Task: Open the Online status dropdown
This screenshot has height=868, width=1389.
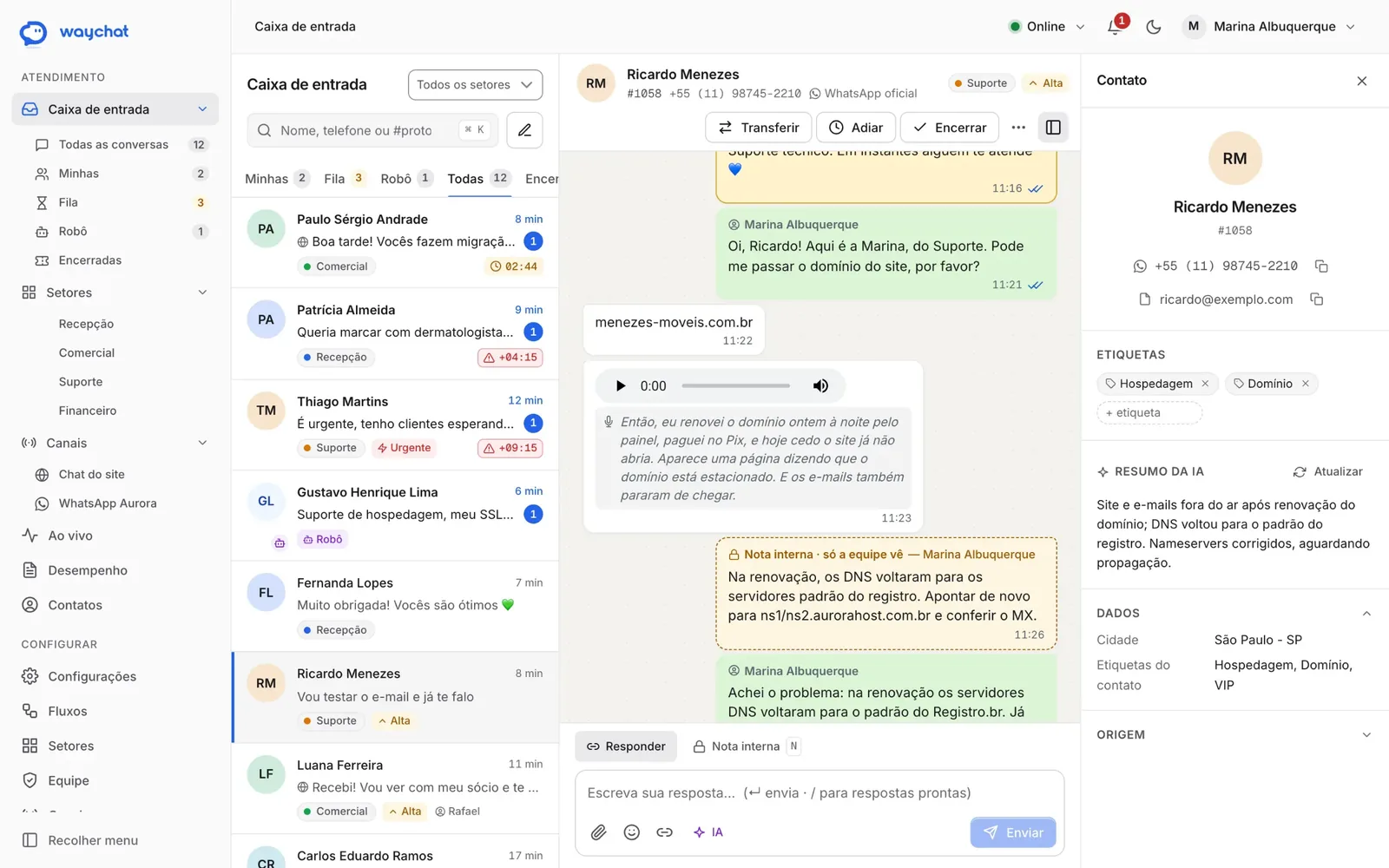Action: pos(1046,27)
